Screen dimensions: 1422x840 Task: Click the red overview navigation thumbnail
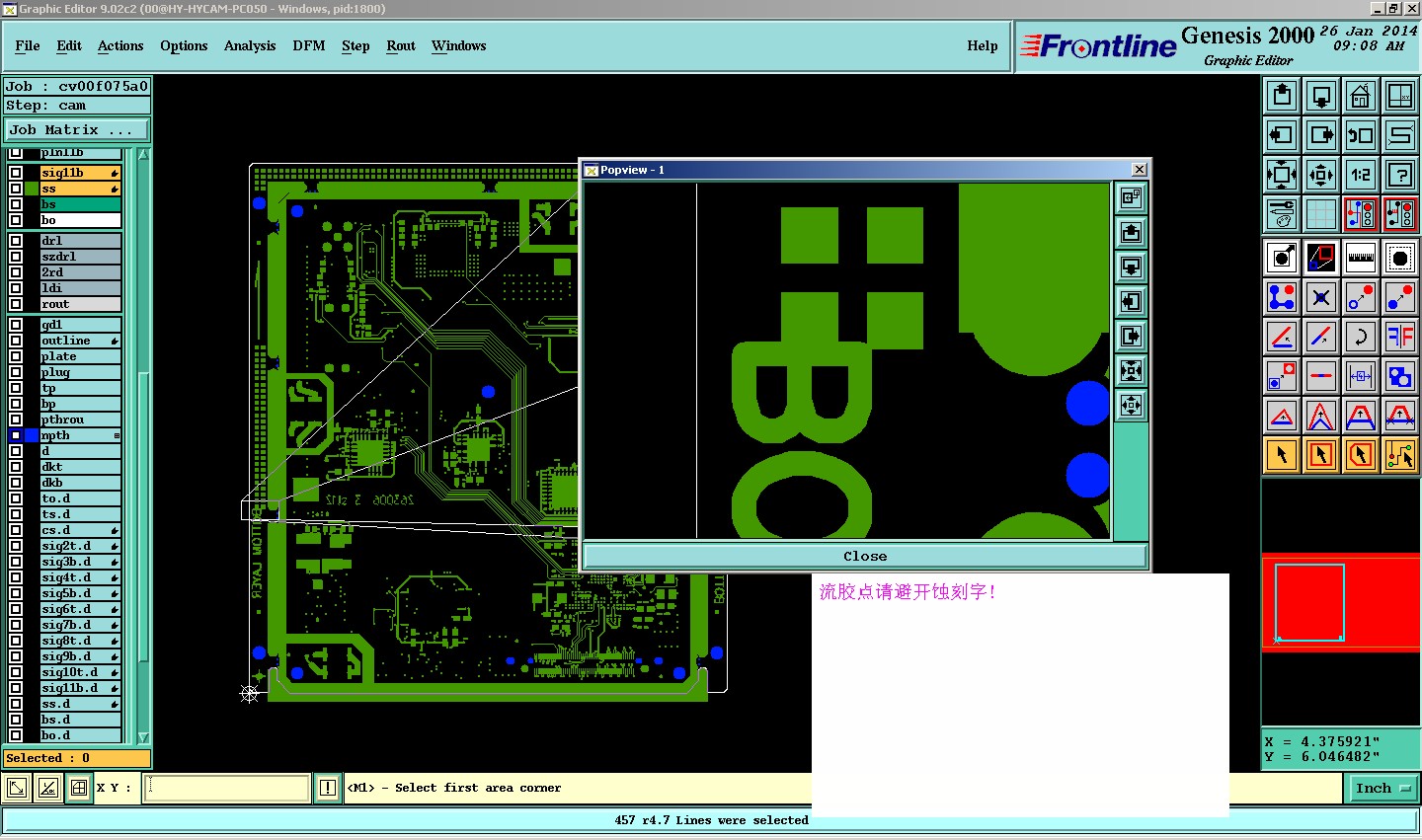1341,601
